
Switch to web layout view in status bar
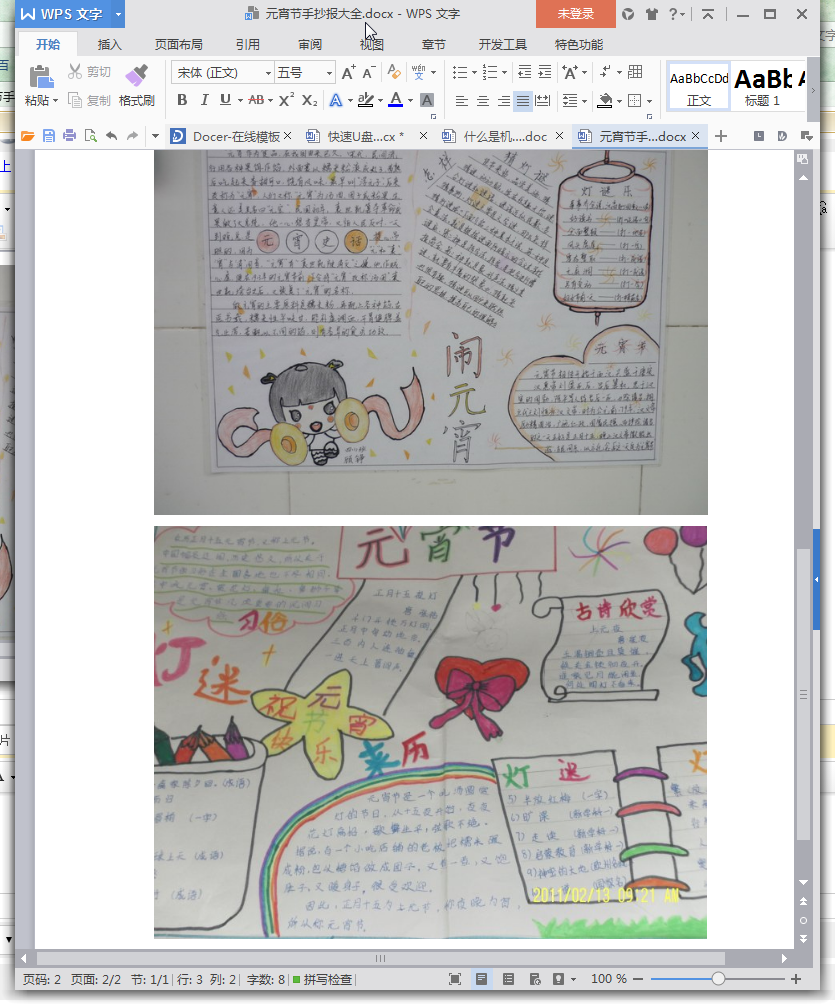(535, 979)
